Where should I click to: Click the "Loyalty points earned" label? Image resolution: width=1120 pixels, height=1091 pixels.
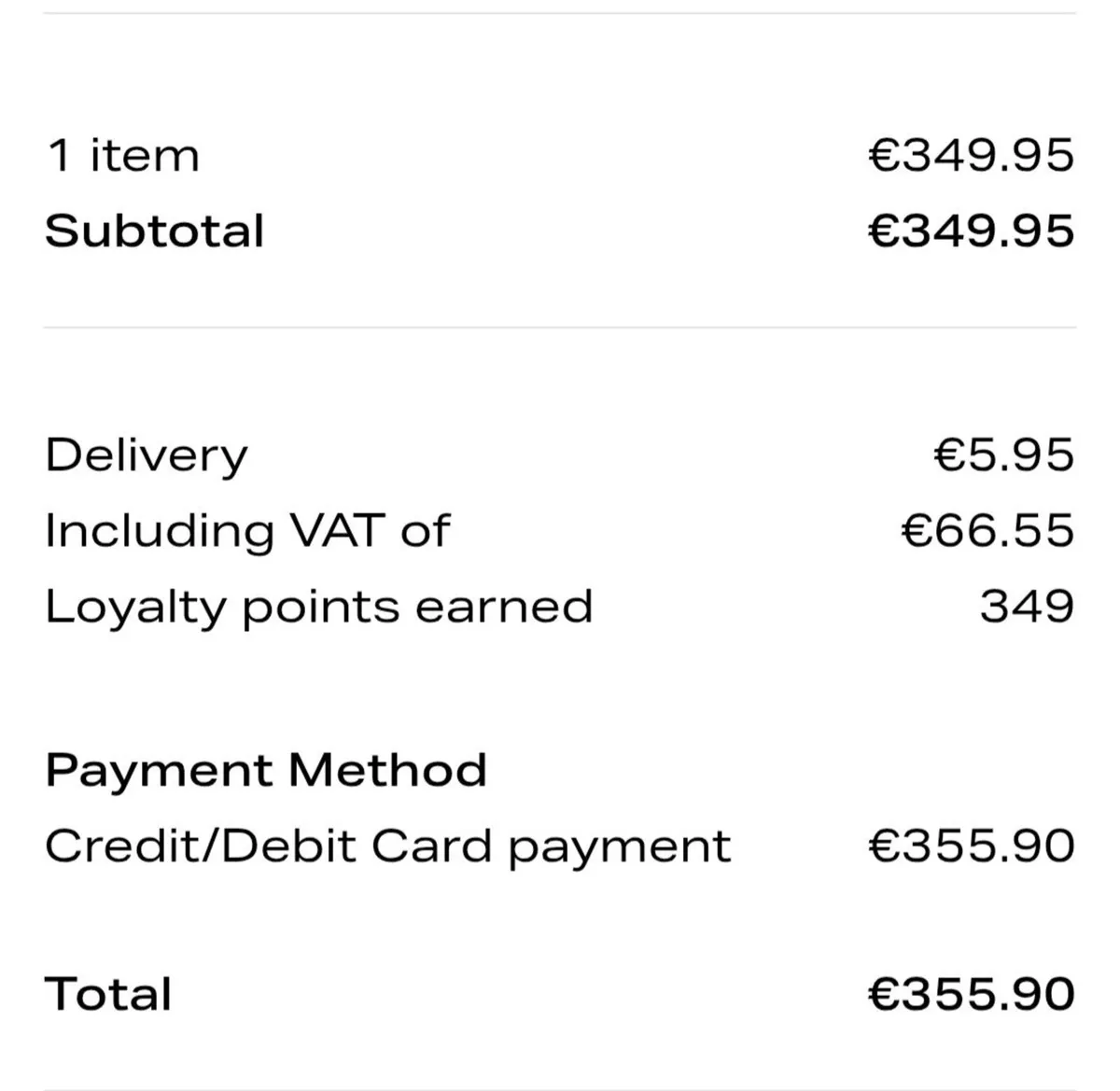tap(319, 607)
